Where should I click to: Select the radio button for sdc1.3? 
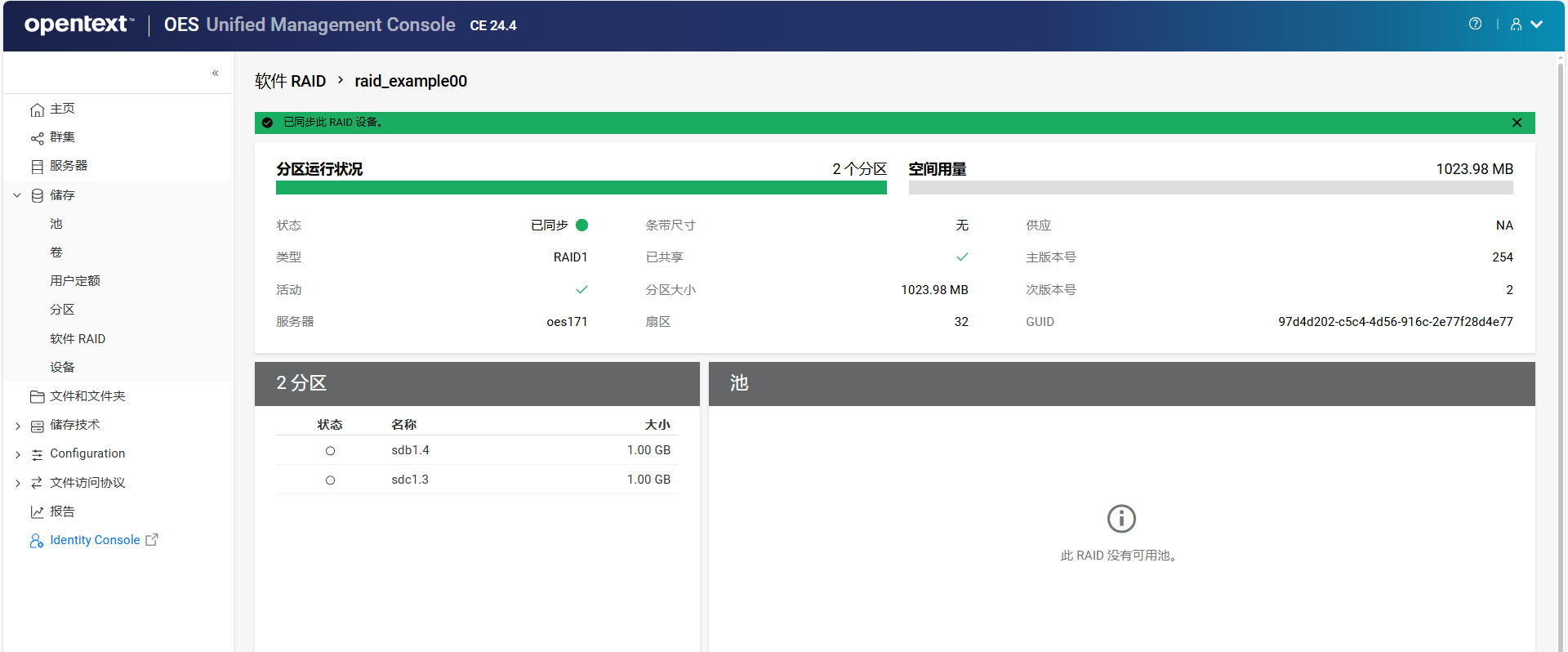tap(330, 480)
